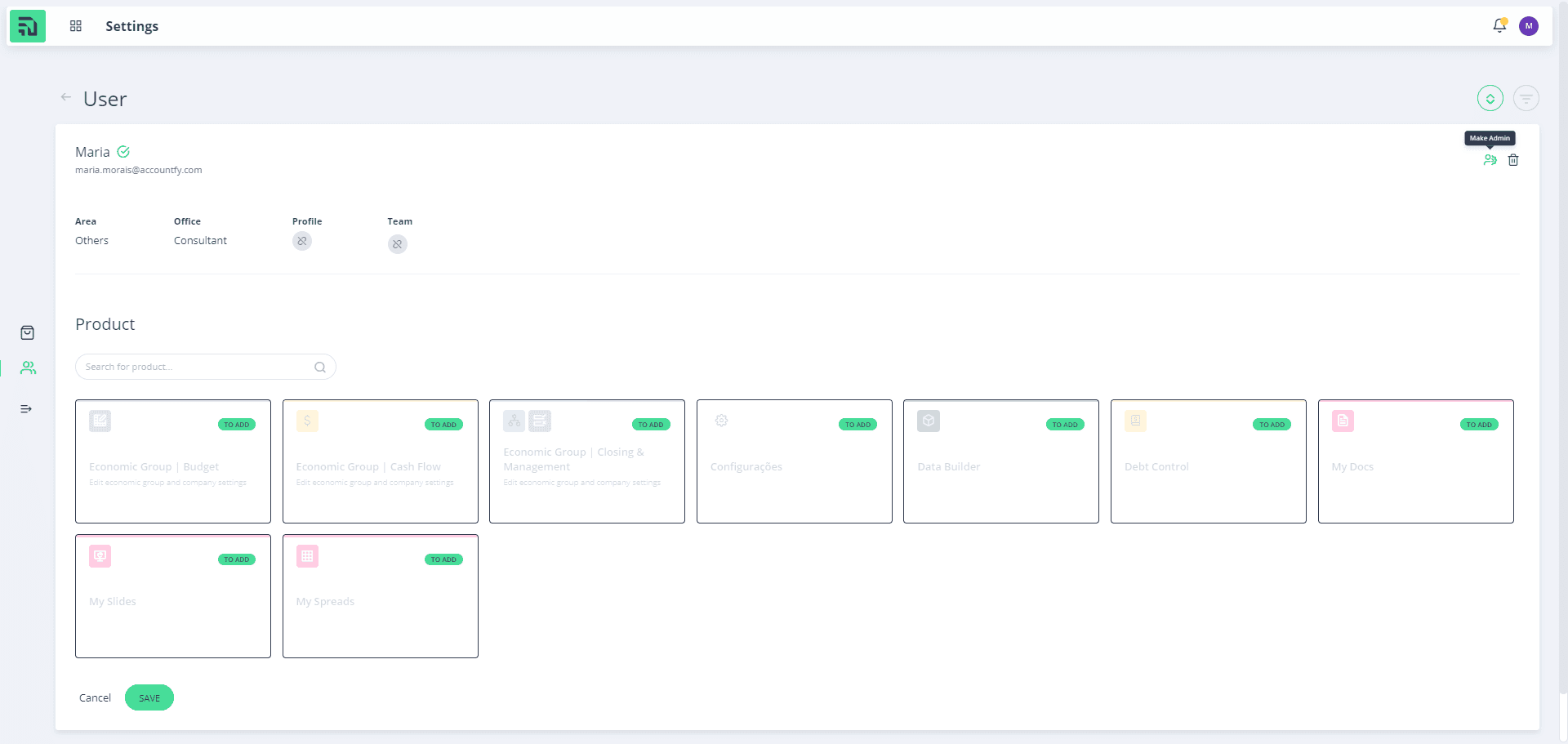Toggle TO ADD on Debt Control

coord(1272,425)
